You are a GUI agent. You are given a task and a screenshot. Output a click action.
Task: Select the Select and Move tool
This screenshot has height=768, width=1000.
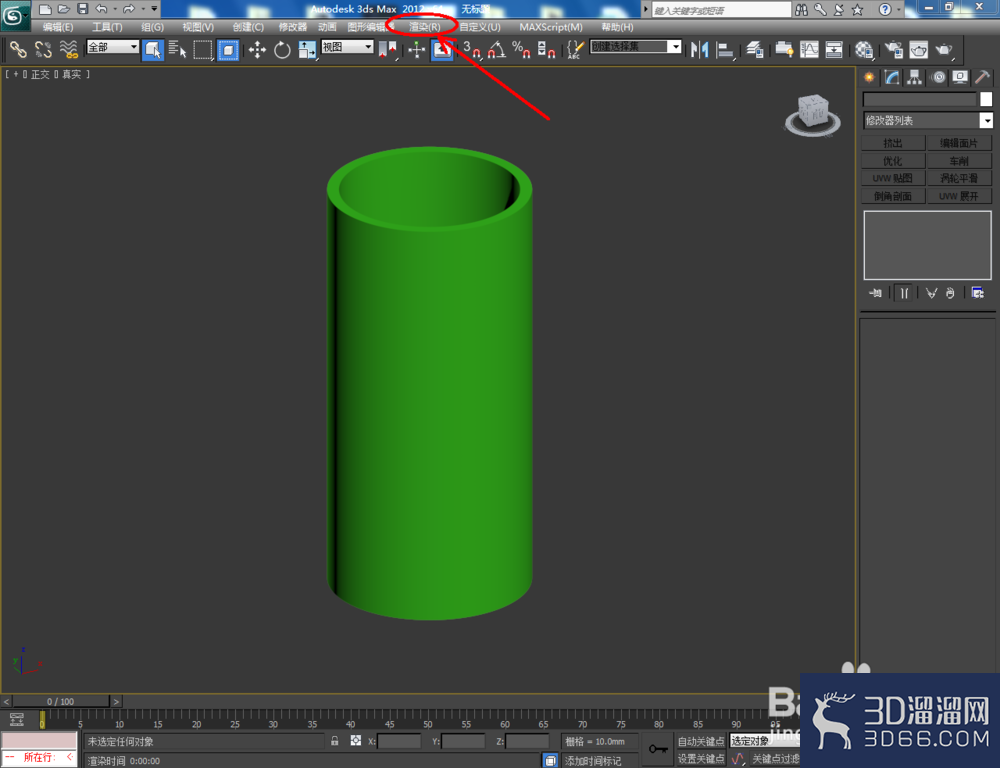pos(257,50)
